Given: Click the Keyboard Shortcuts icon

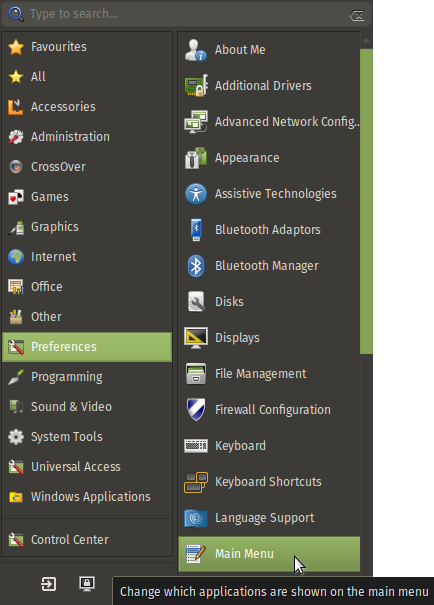Looking at the screenshot, I should (196, 482).
